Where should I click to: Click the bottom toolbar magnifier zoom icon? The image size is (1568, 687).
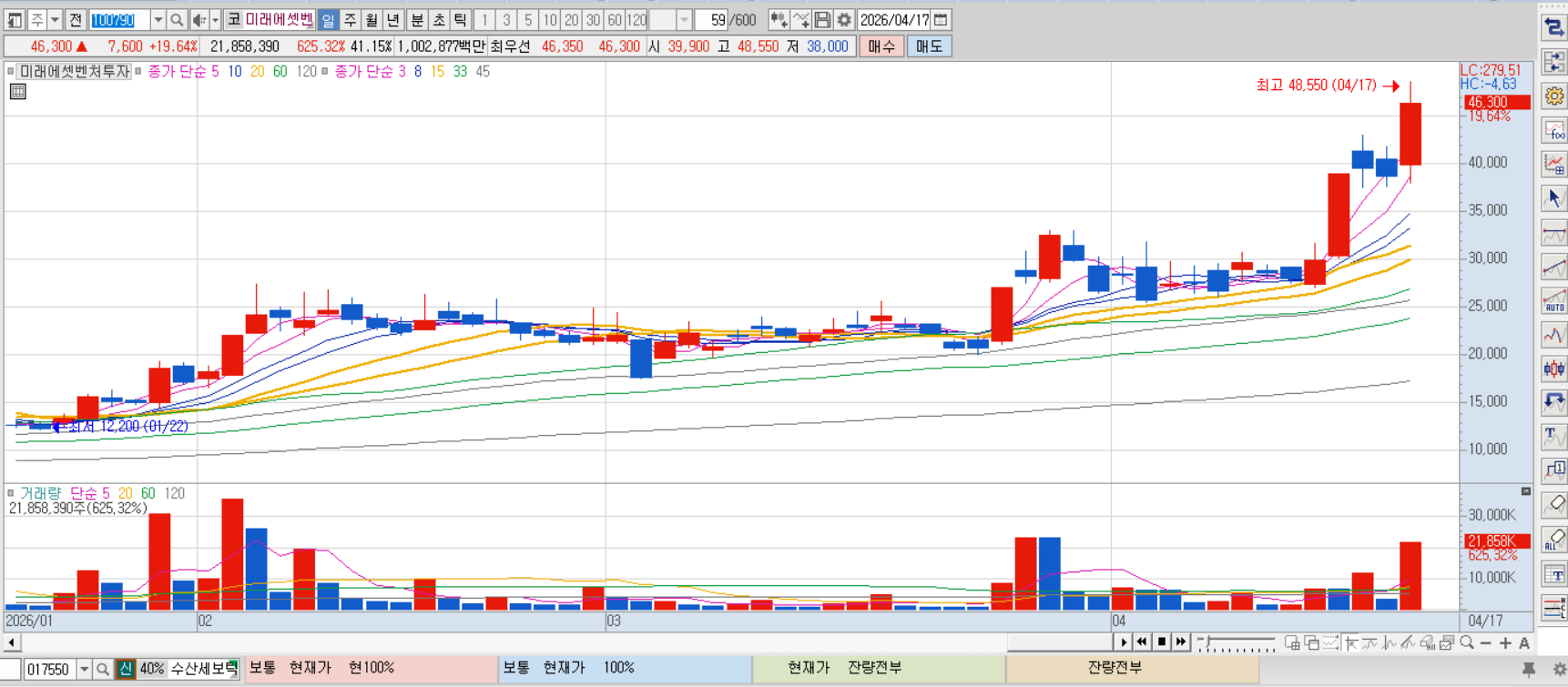[1466, 642]
